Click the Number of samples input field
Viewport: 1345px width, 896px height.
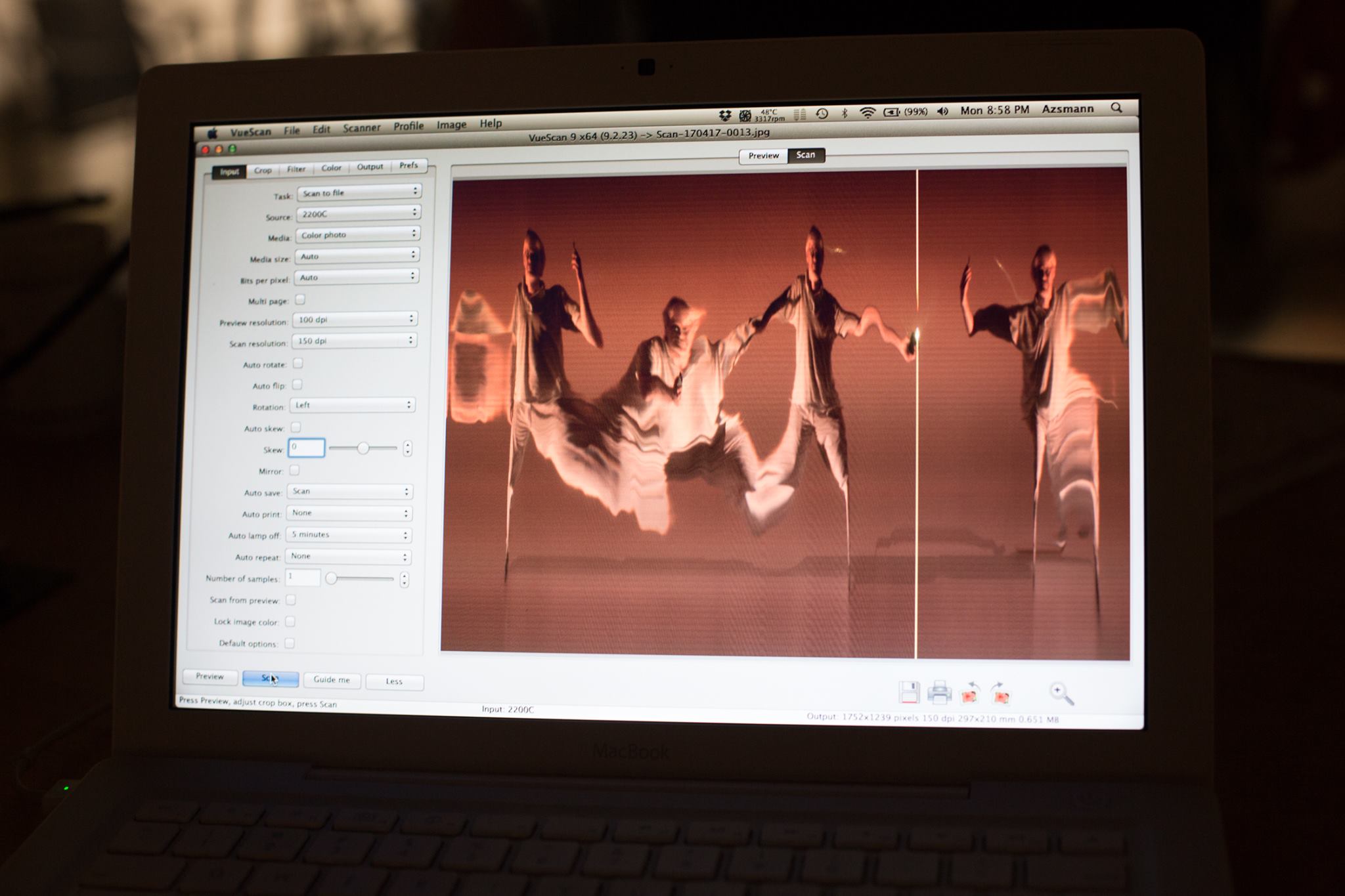coord(303,578)
